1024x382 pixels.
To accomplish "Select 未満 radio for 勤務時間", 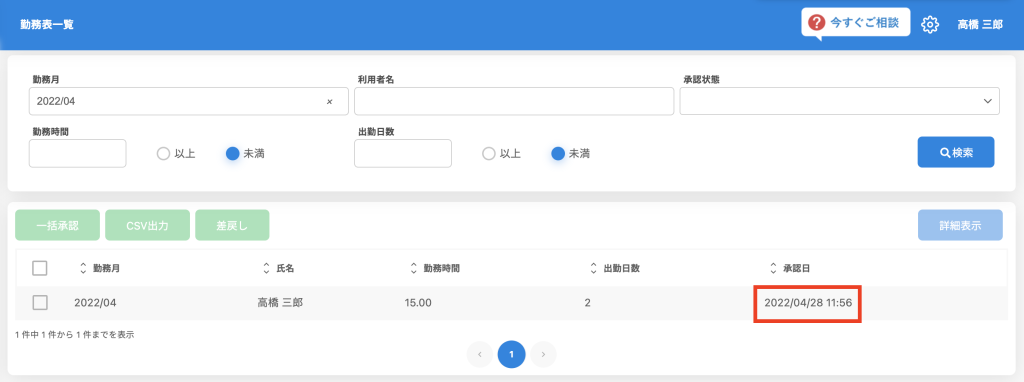I will 233,154.
